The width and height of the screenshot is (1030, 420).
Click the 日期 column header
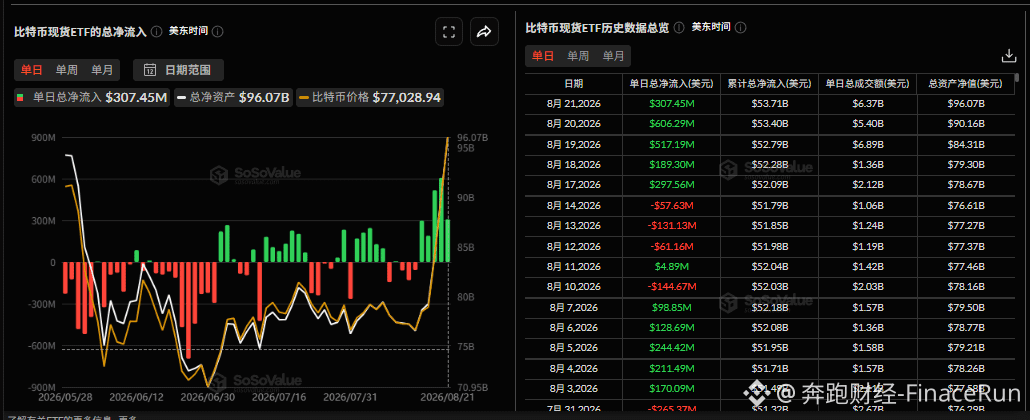click(x=573, y=83)
